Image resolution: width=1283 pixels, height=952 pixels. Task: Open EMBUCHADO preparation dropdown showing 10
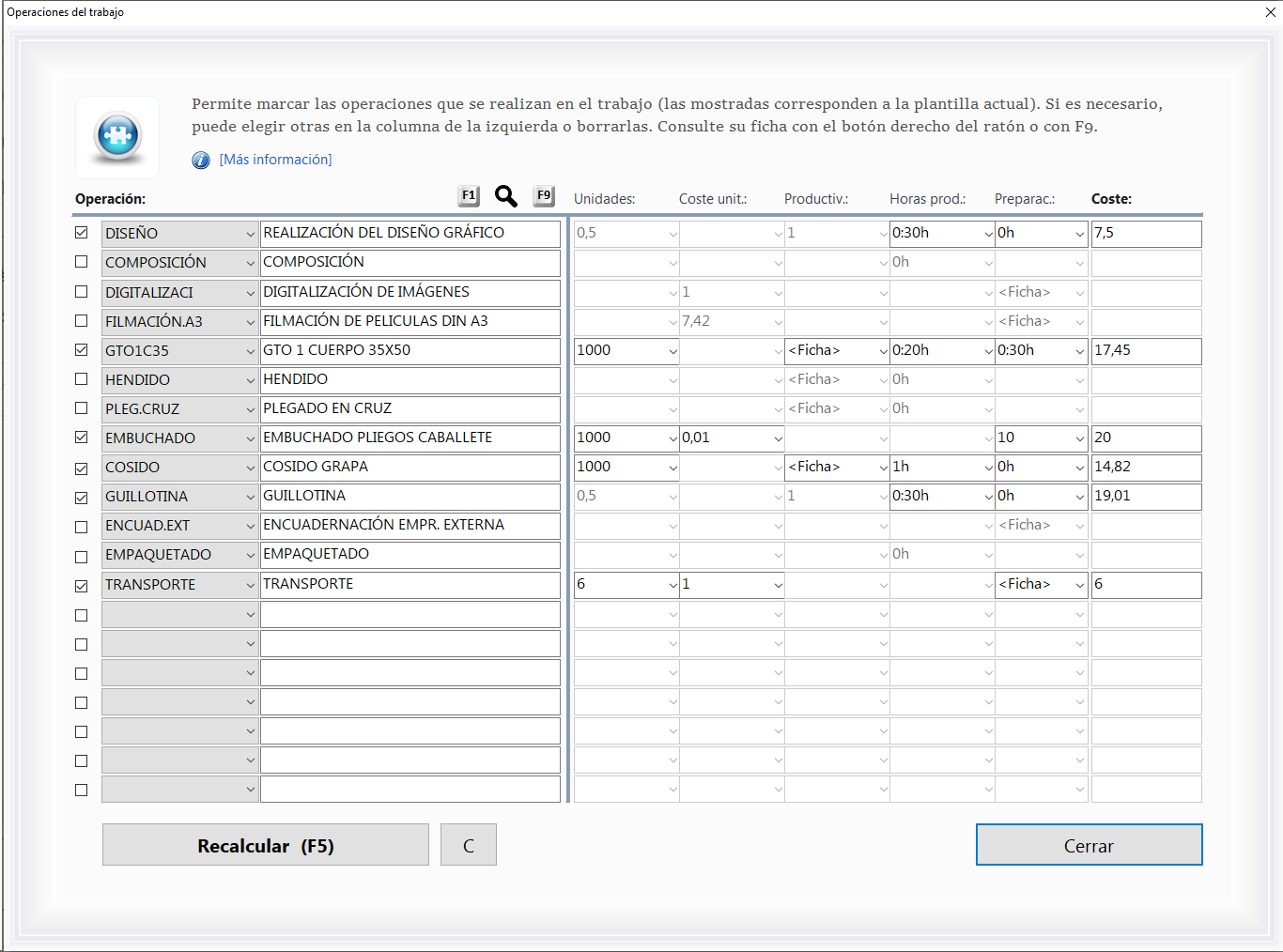click(1079, 438)
